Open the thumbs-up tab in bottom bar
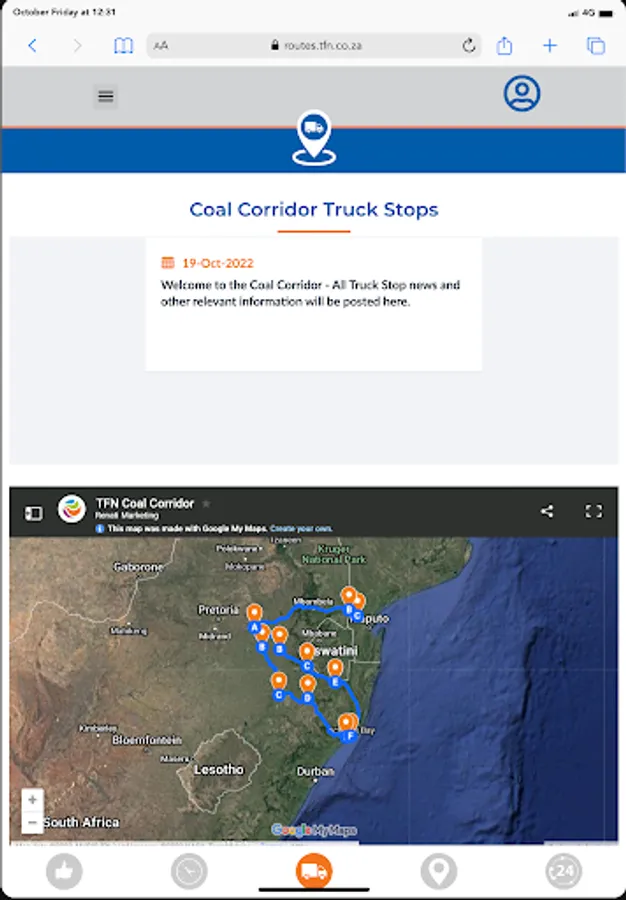This screenshot has height=900, width=626. [x=64, y=871]
